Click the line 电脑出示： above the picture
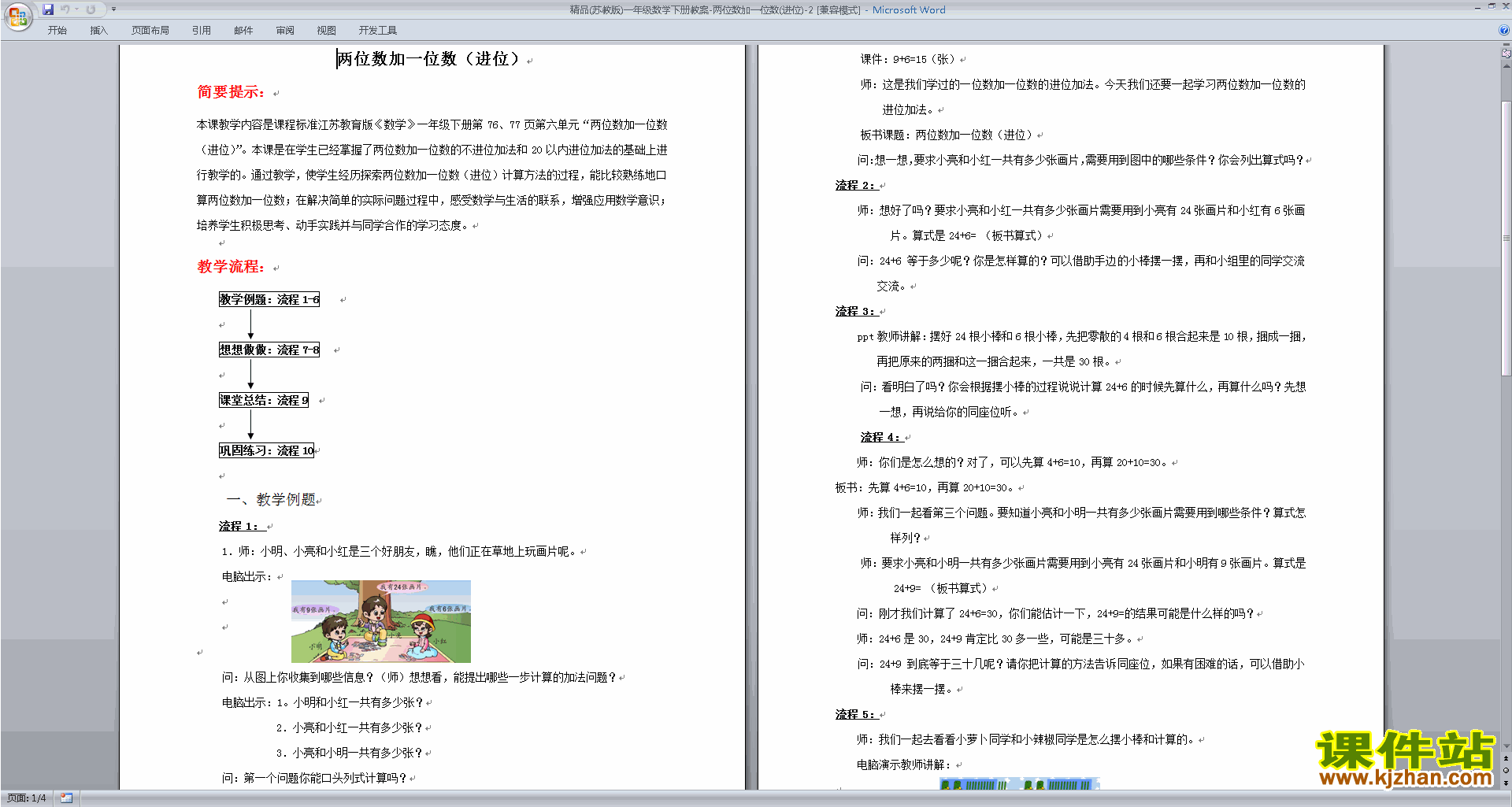 click(247, 576)
